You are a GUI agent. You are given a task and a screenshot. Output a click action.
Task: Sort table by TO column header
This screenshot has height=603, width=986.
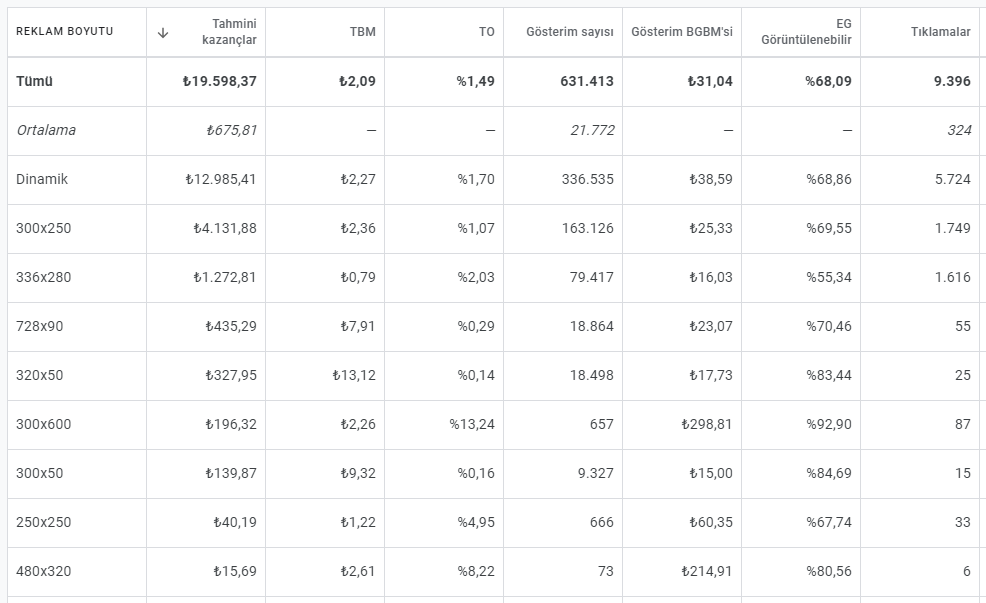point(487,32)
